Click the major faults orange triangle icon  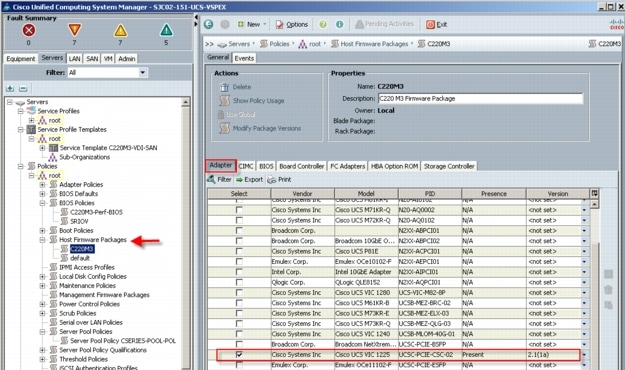click(75, 30)
